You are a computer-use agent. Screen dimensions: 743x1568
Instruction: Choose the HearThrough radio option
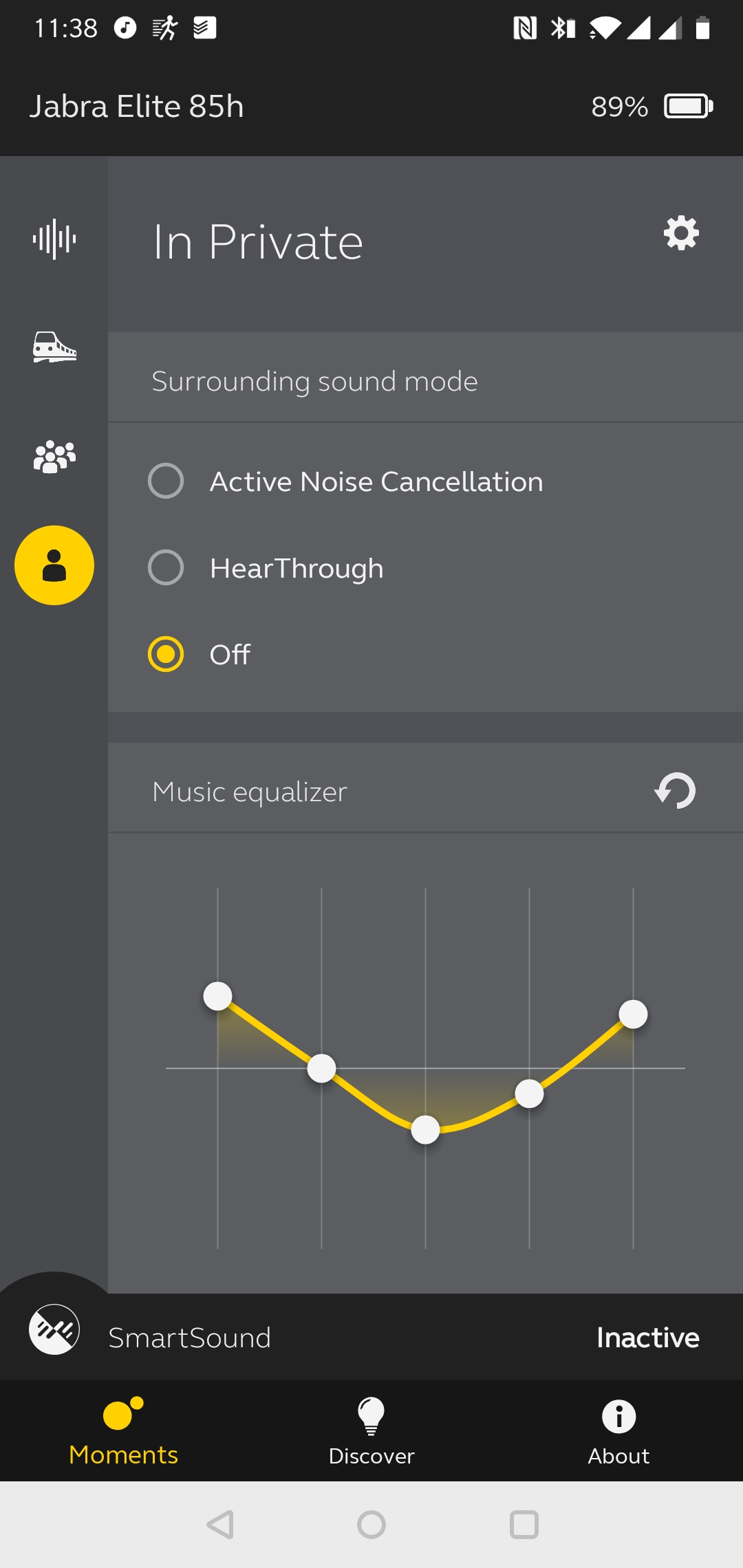[x=166, y=567]
